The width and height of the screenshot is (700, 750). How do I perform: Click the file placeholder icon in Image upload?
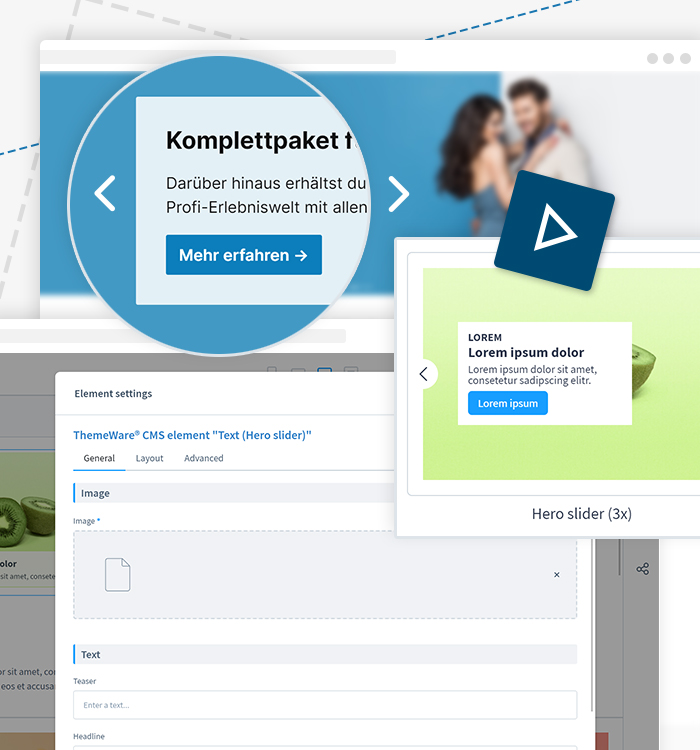(x=118, y=574)
